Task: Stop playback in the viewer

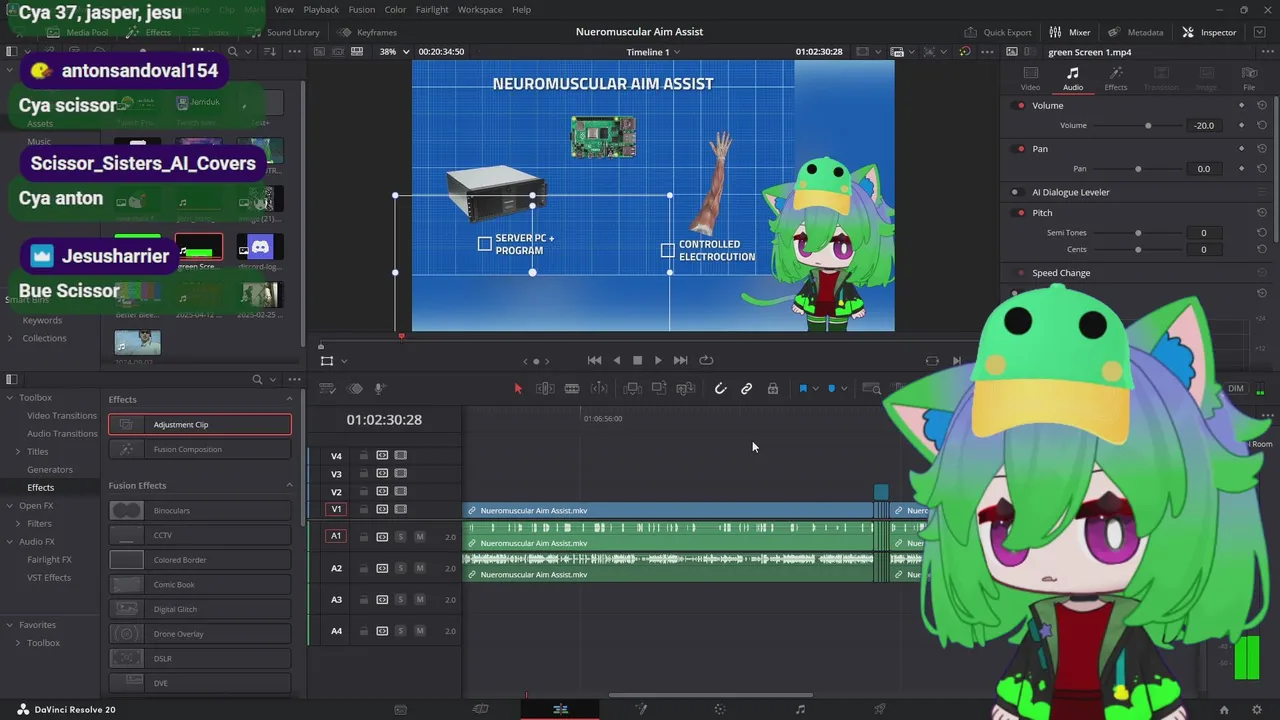Action: [x=637, y=360]
